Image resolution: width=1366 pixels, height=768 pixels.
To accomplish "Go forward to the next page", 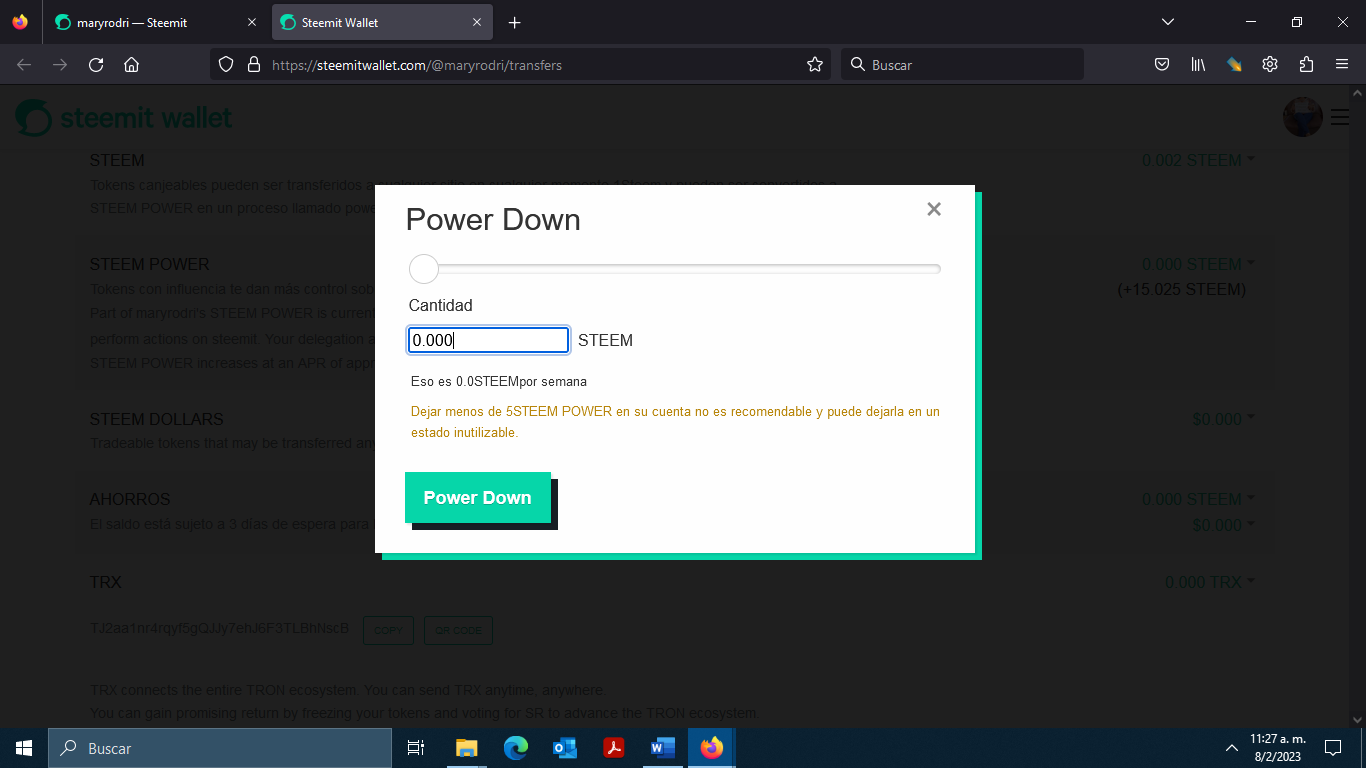I will pos(60,65).
